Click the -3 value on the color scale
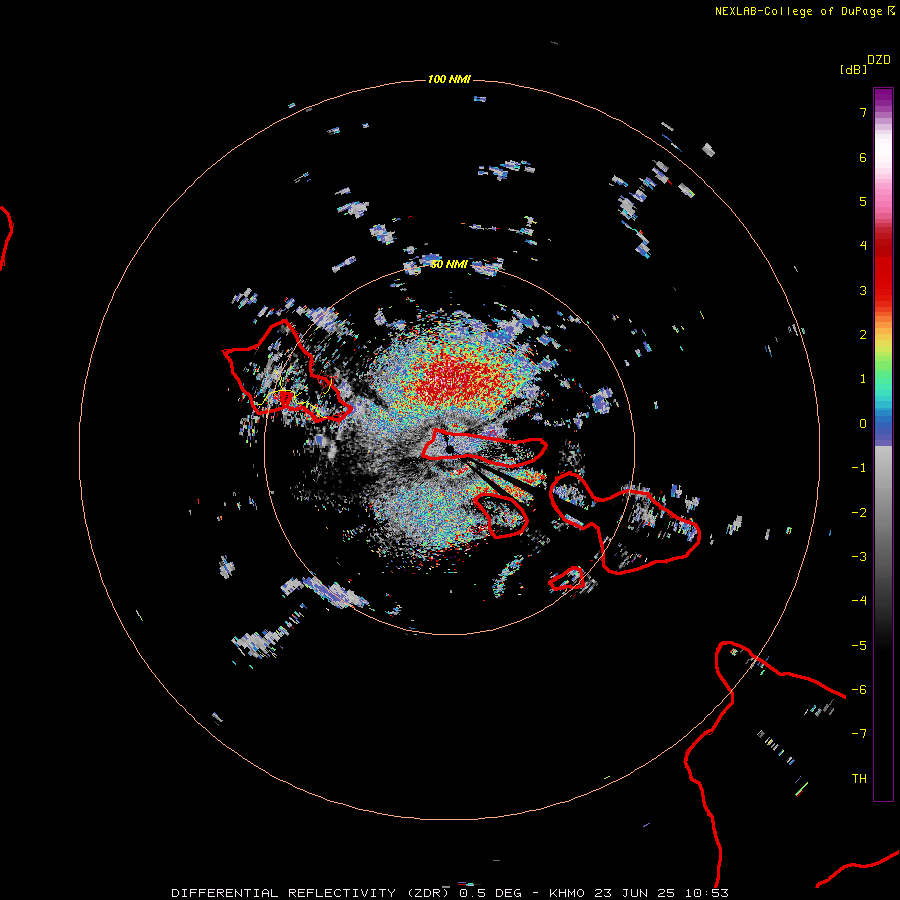This screenshot has height=900, width=900. (859, 556)
